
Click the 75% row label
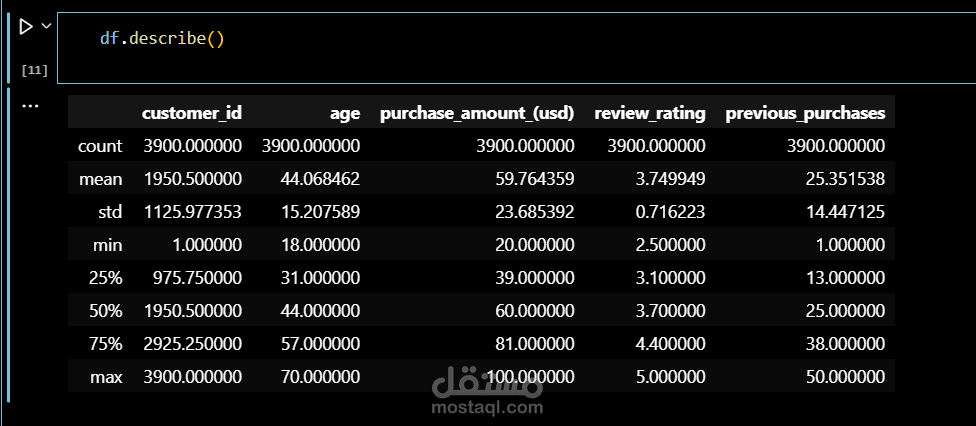click(x=105, y=344)
